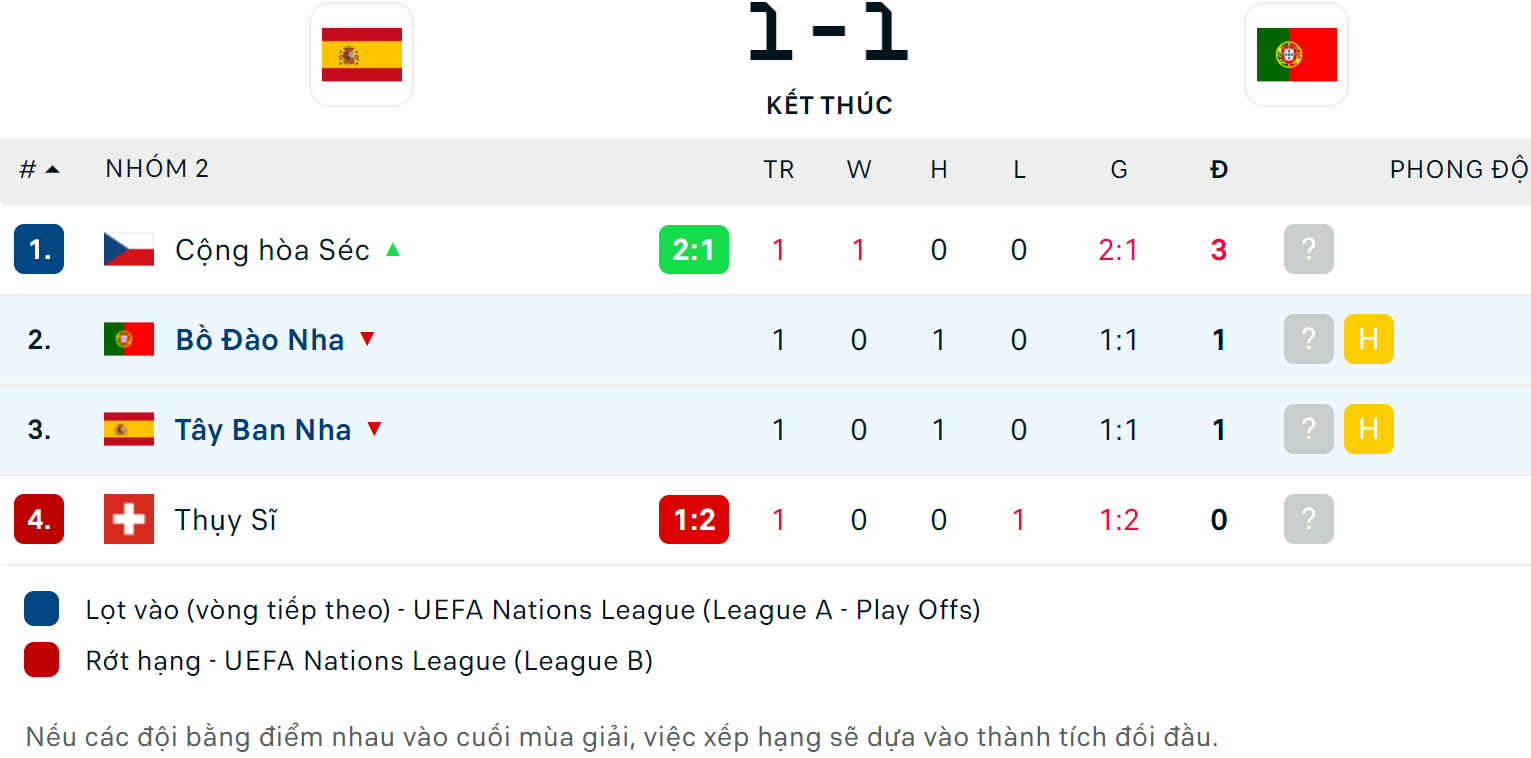Click the TR matches played column header

tap(779, 170)
